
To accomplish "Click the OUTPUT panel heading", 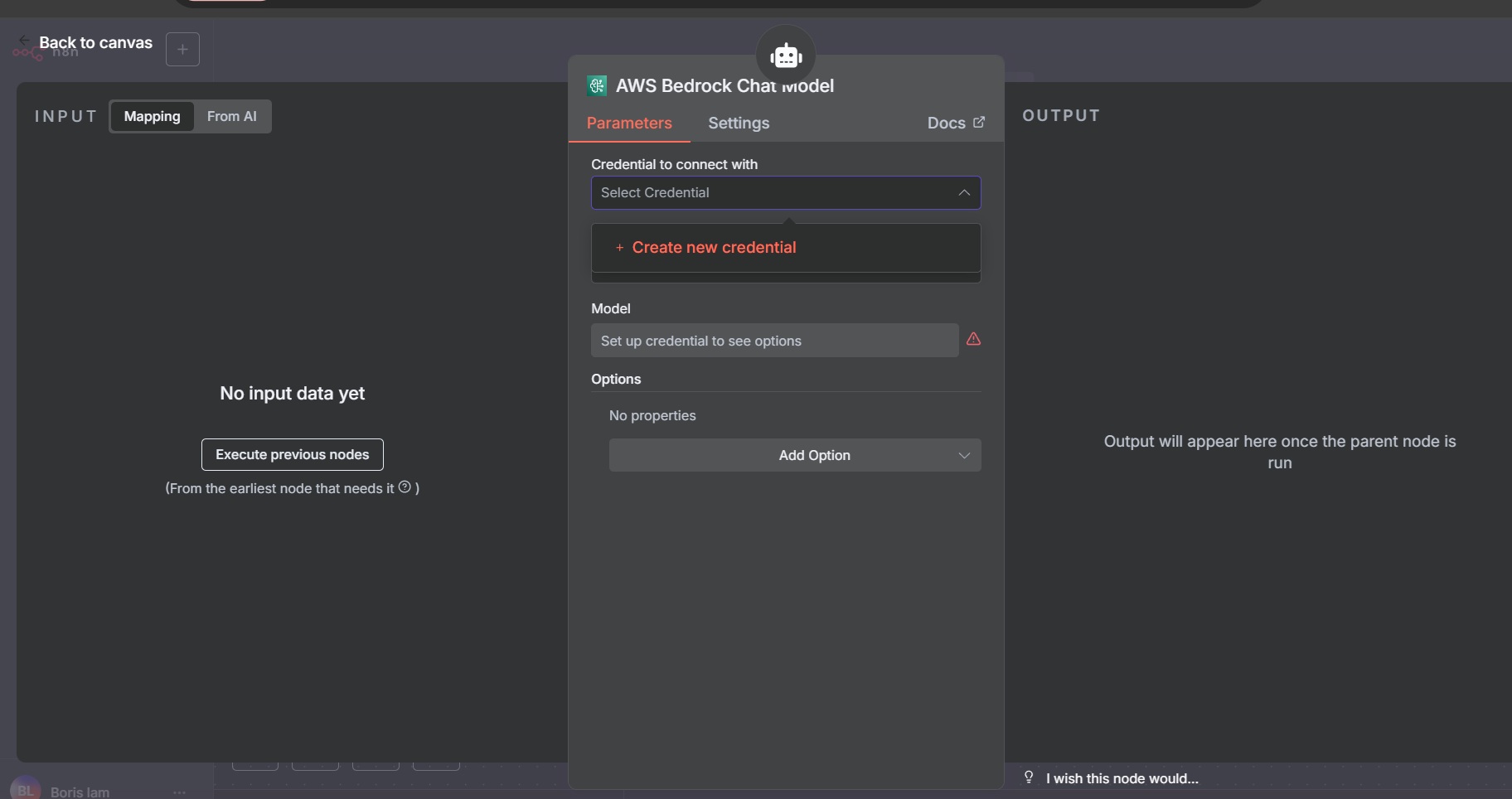I will point(1061,115).
